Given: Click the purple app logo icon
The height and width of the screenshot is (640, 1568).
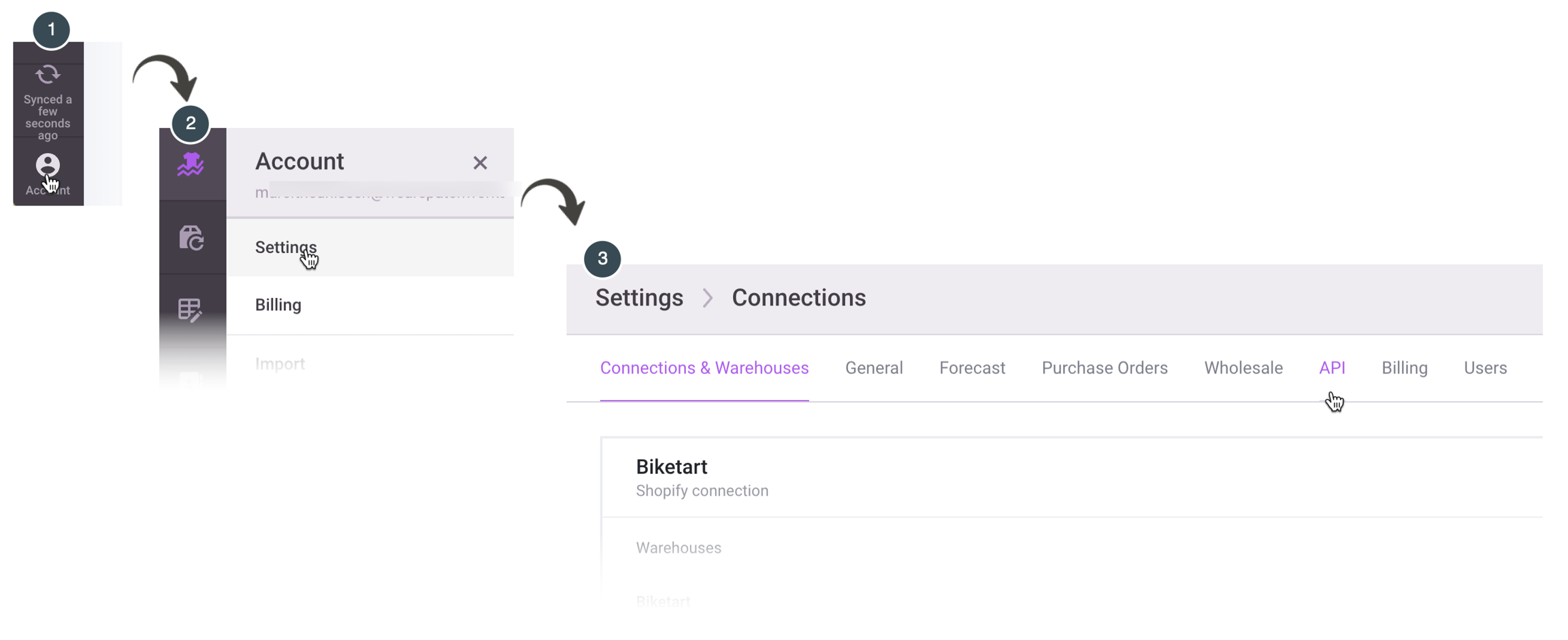Looking at the screenshot, I should tap(191, 164).
